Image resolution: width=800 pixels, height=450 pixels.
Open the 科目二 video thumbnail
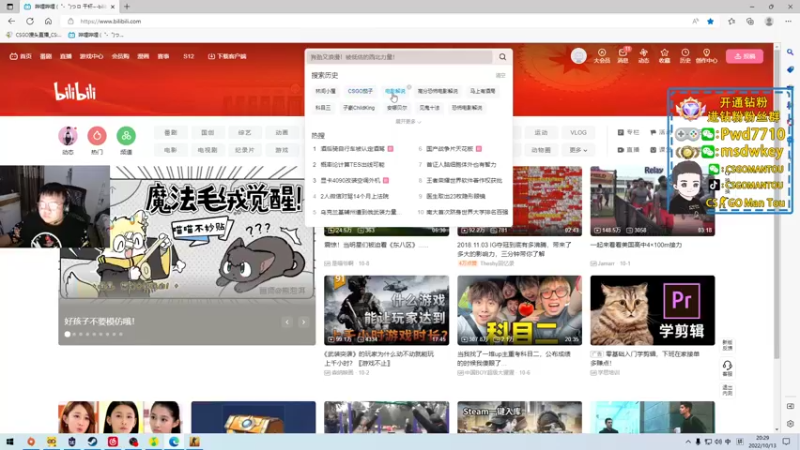click(x=519, y=310)
